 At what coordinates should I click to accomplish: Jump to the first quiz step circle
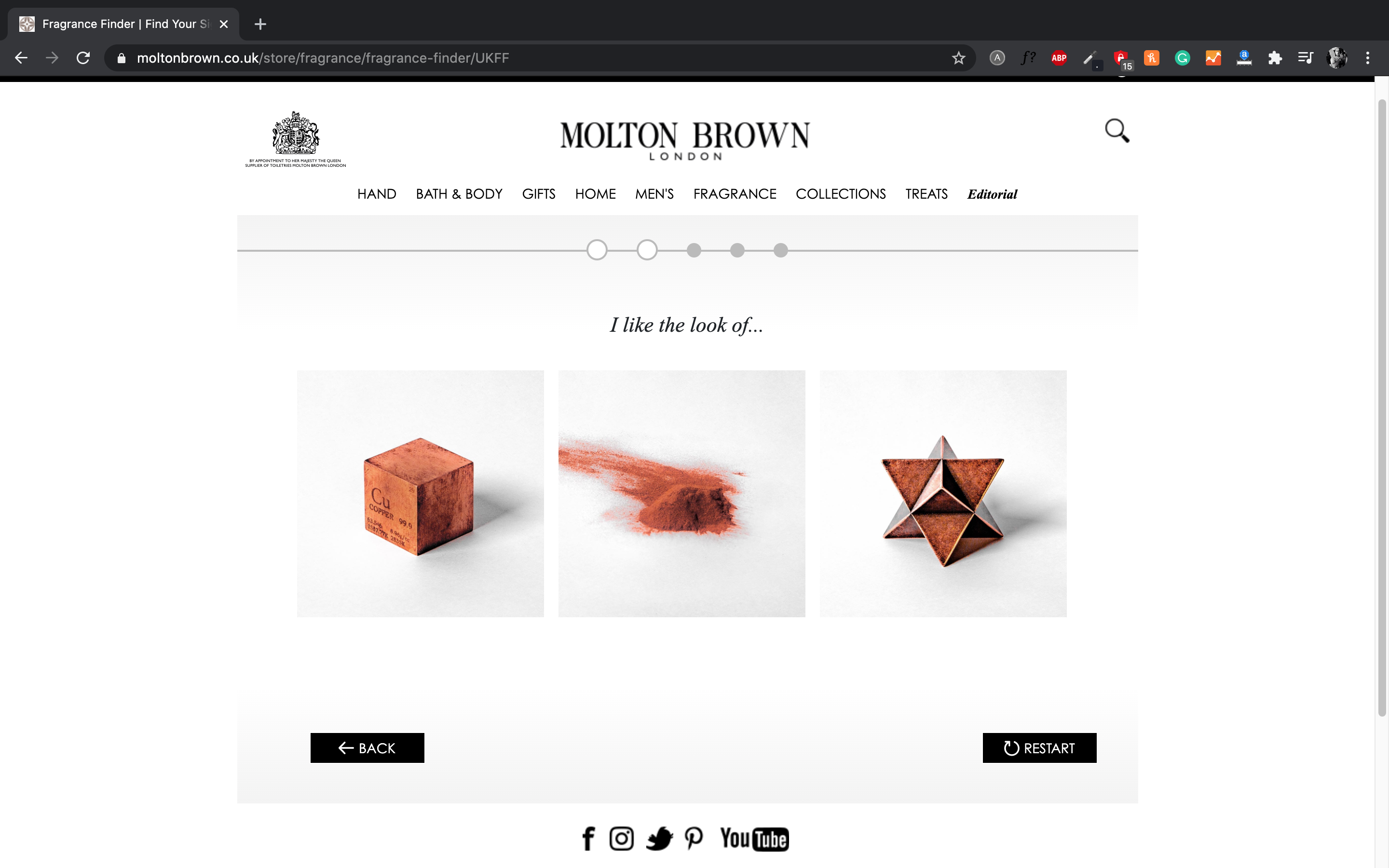point(597,250)
